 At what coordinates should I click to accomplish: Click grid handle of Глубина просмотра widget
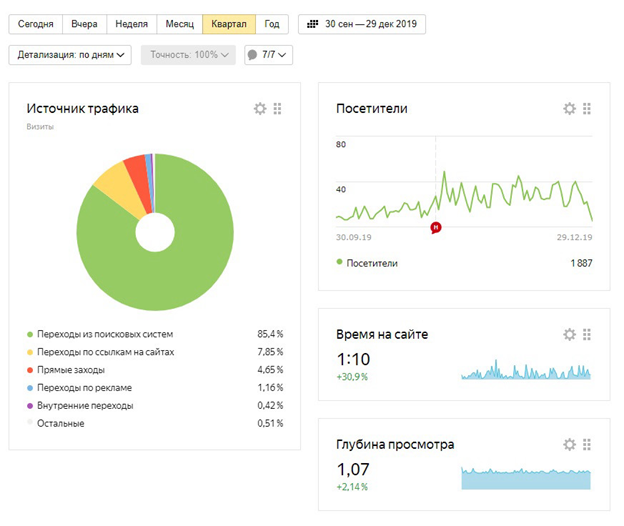point(587,444)
